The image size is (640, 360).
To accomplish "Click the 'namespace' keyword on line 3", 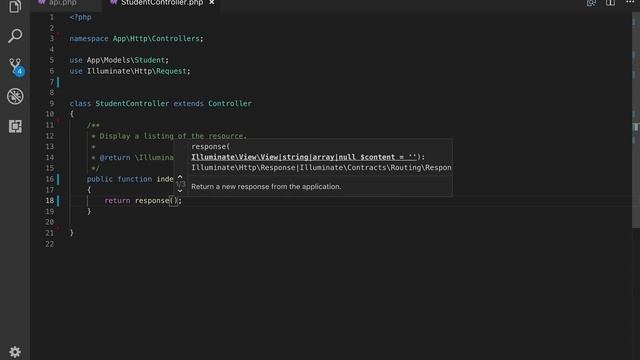I will (89, 38).
